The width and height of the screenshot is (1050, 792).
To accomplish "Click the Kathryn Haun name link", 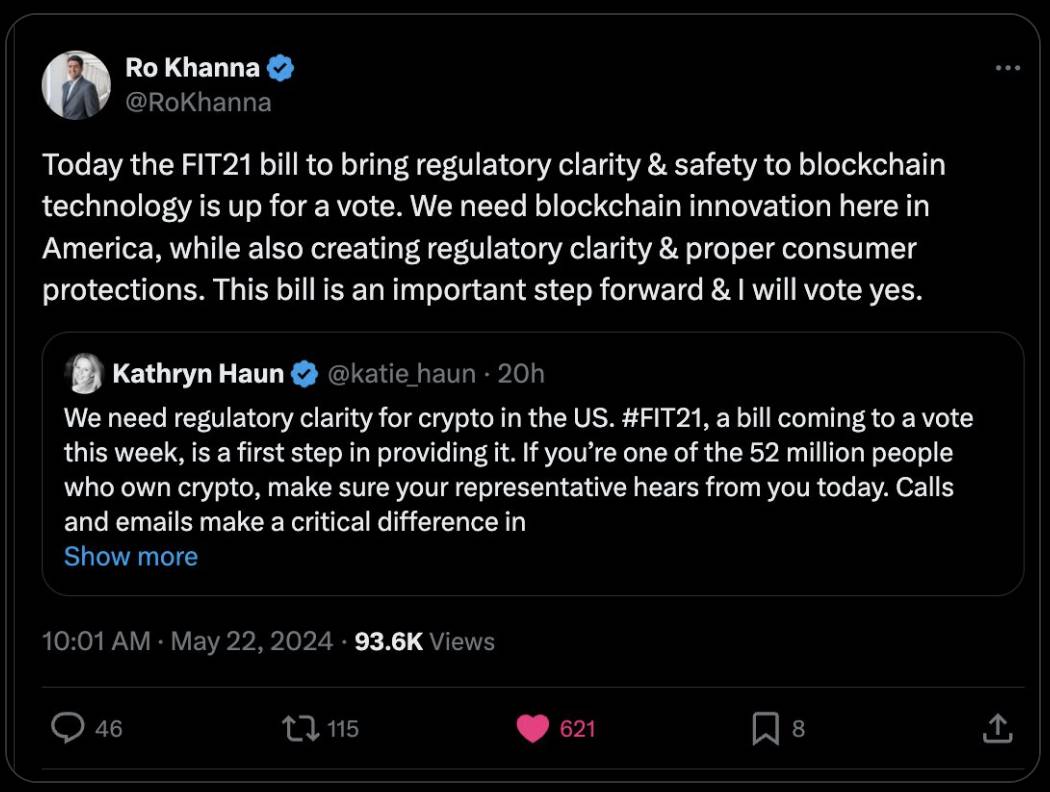I will click(x=198, y=374).
